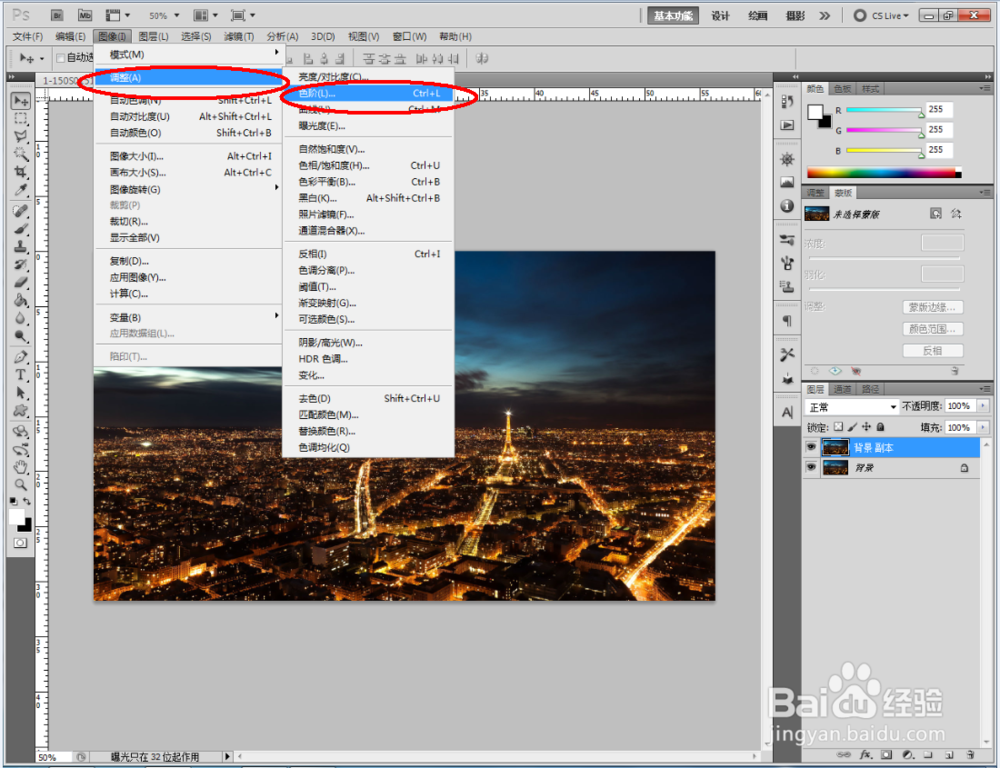Swap foreground and background colors icon
Screen dimensions: 1000x768
click(x=27, y=501)
